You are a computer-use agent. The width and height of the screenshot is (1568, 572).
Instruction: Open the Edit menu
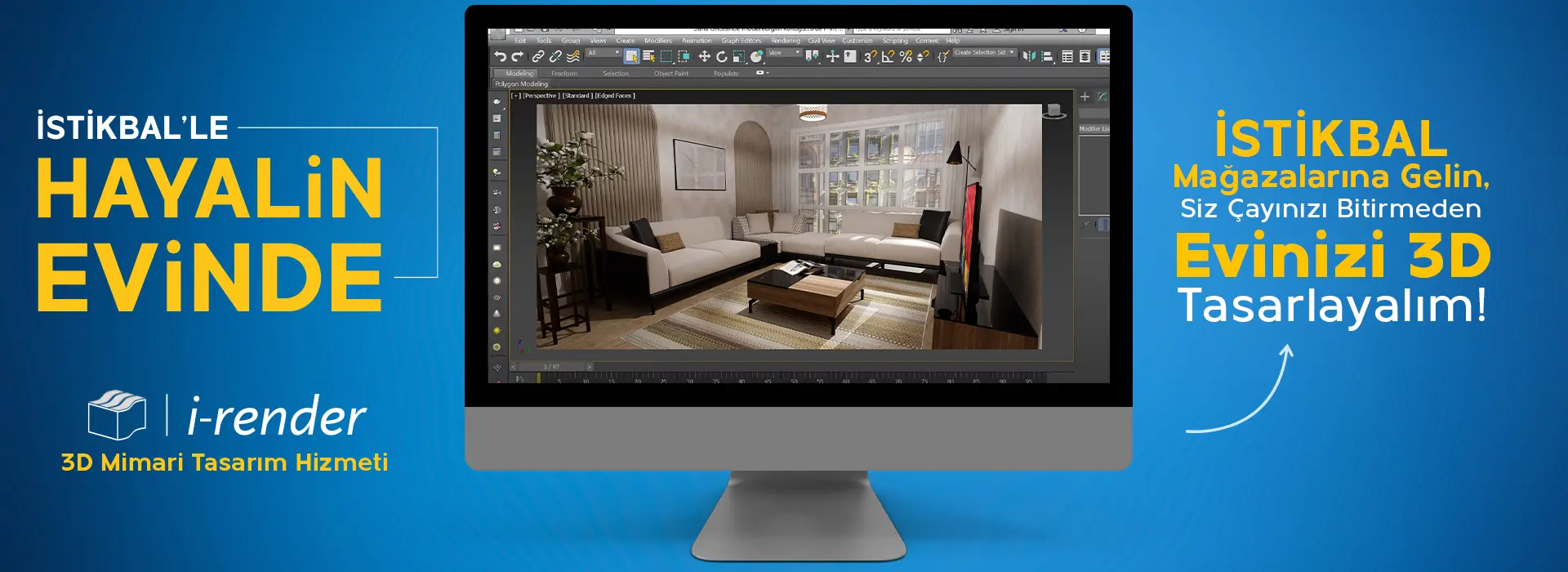520,41
